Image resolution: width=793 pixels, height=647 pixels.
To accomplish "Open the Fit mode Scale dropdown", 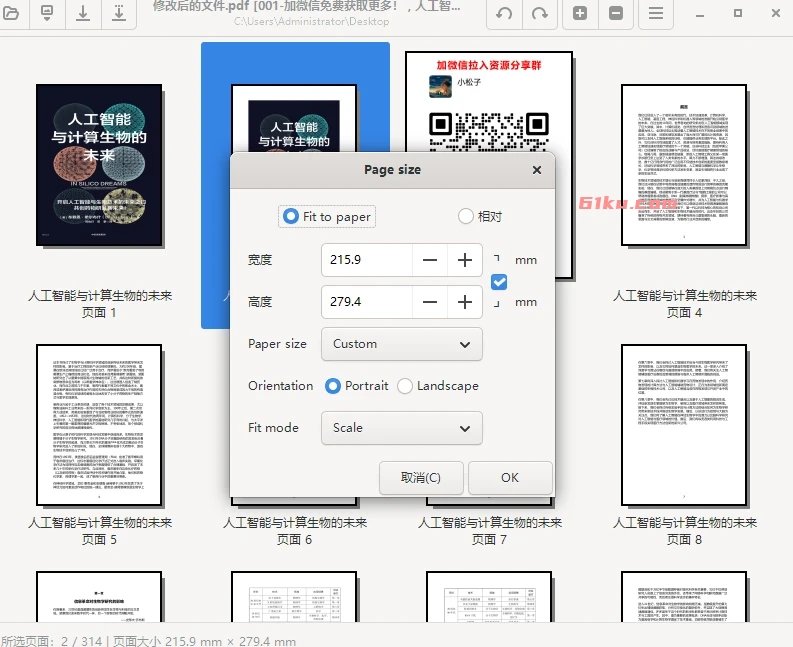I will [x=402, y=428].
